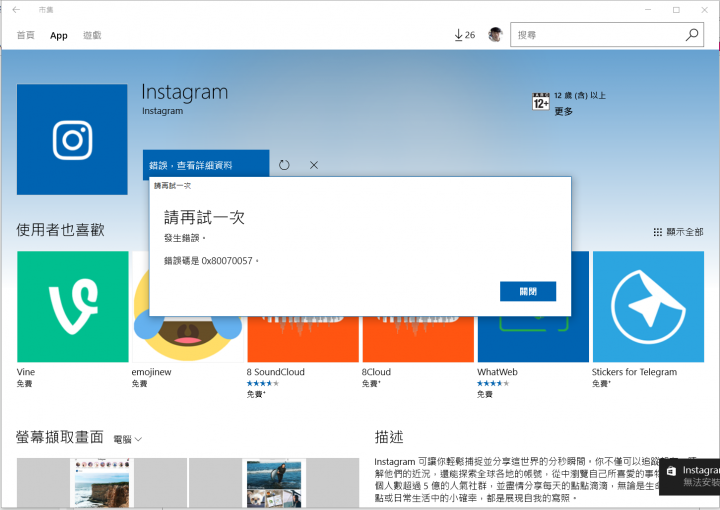Image resolution: width=720 pixels, height=510 pixels.
Task: Open downloads queue showing 26
Action: pos(464,35)
